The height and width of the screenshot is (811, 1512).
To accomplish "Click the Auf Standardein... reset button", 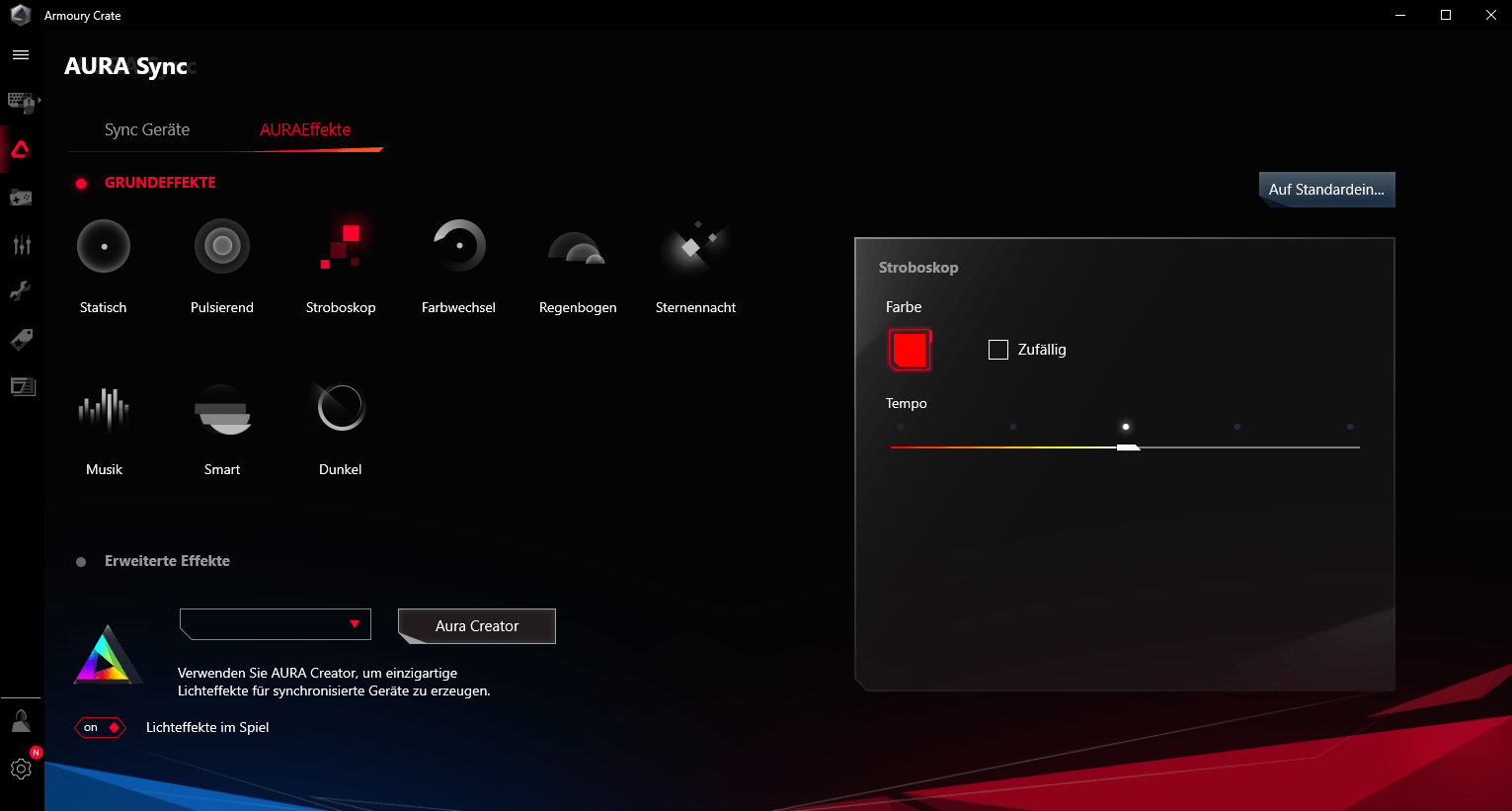I will coord(1326,190).
